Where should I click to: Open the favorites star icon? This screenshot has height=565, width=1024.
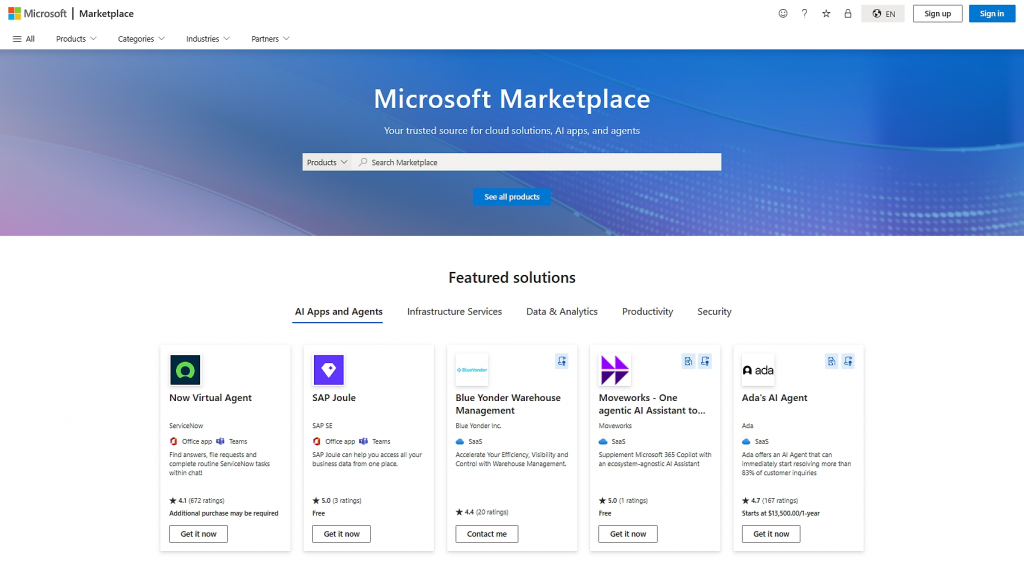click(x=826, y=13)
